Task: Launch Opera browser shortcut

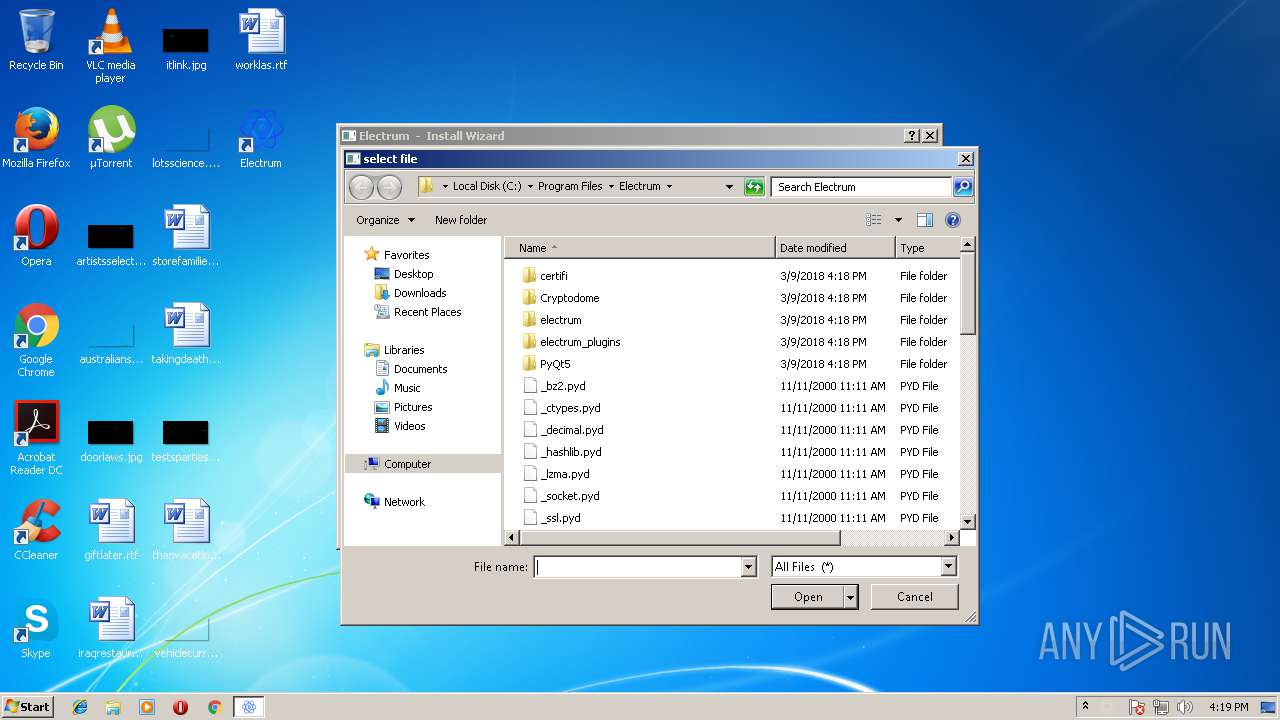Action: [36, 236]
